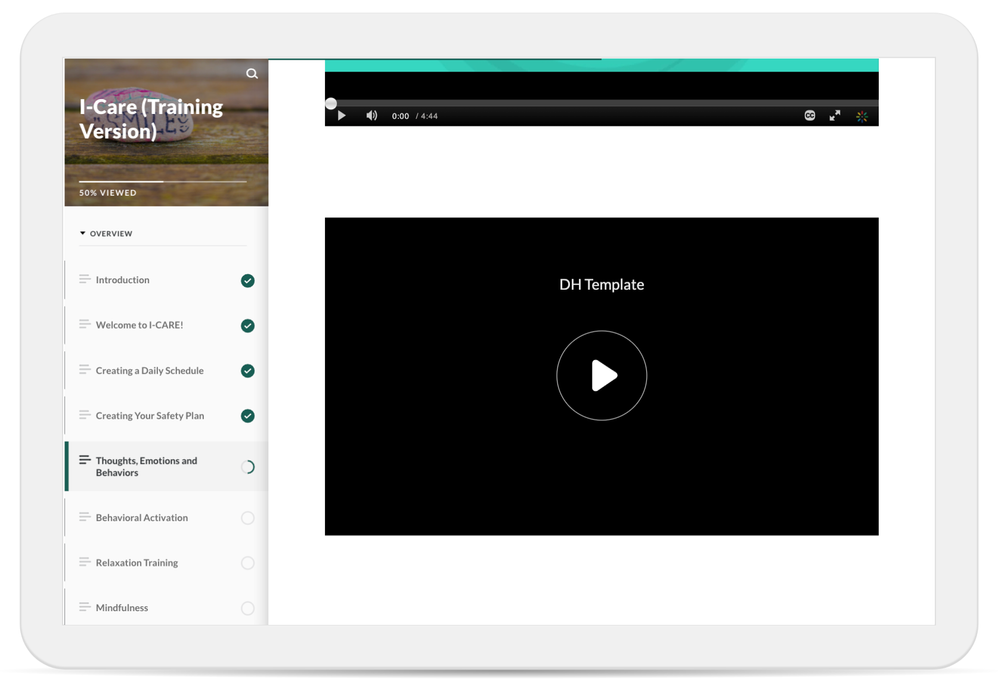998x687 pixels.
Task: Click lines icon left of Creating a Daily Schedule
Action: [84, 369]
